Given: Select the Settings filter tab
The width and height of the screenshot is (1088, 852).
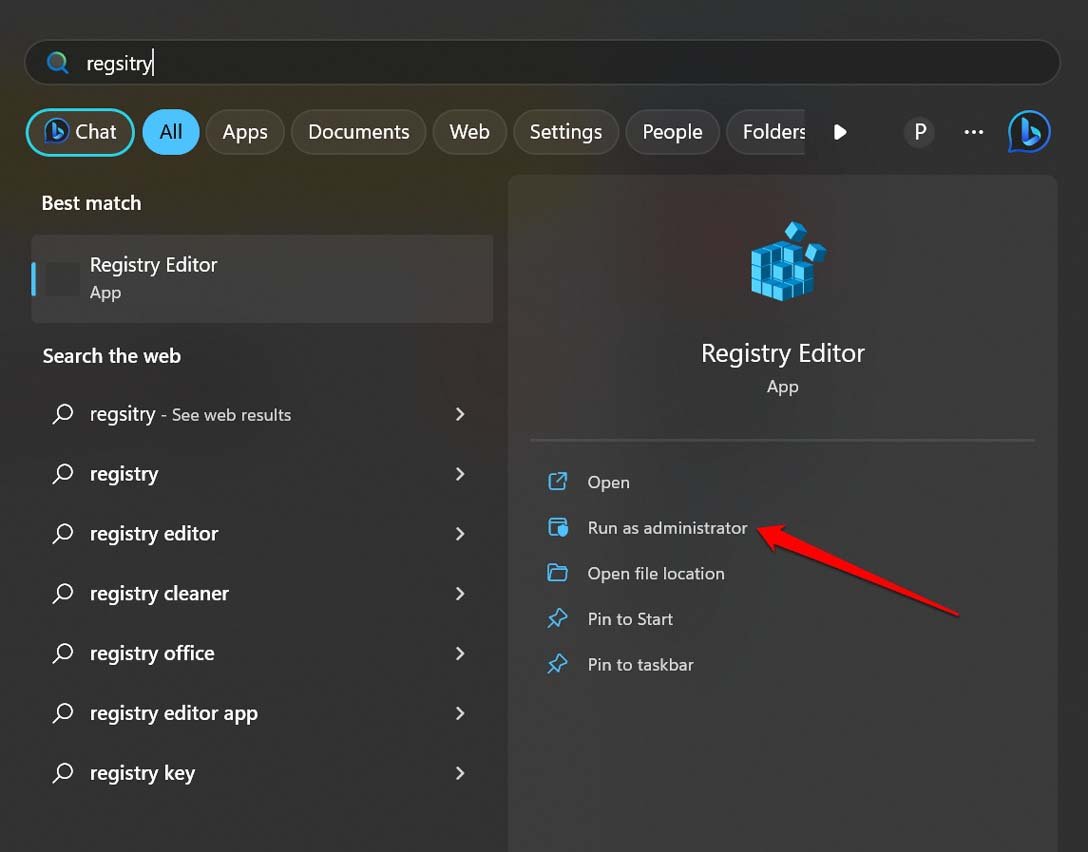Looking at the screenshot, I should [x=566, y=132].
